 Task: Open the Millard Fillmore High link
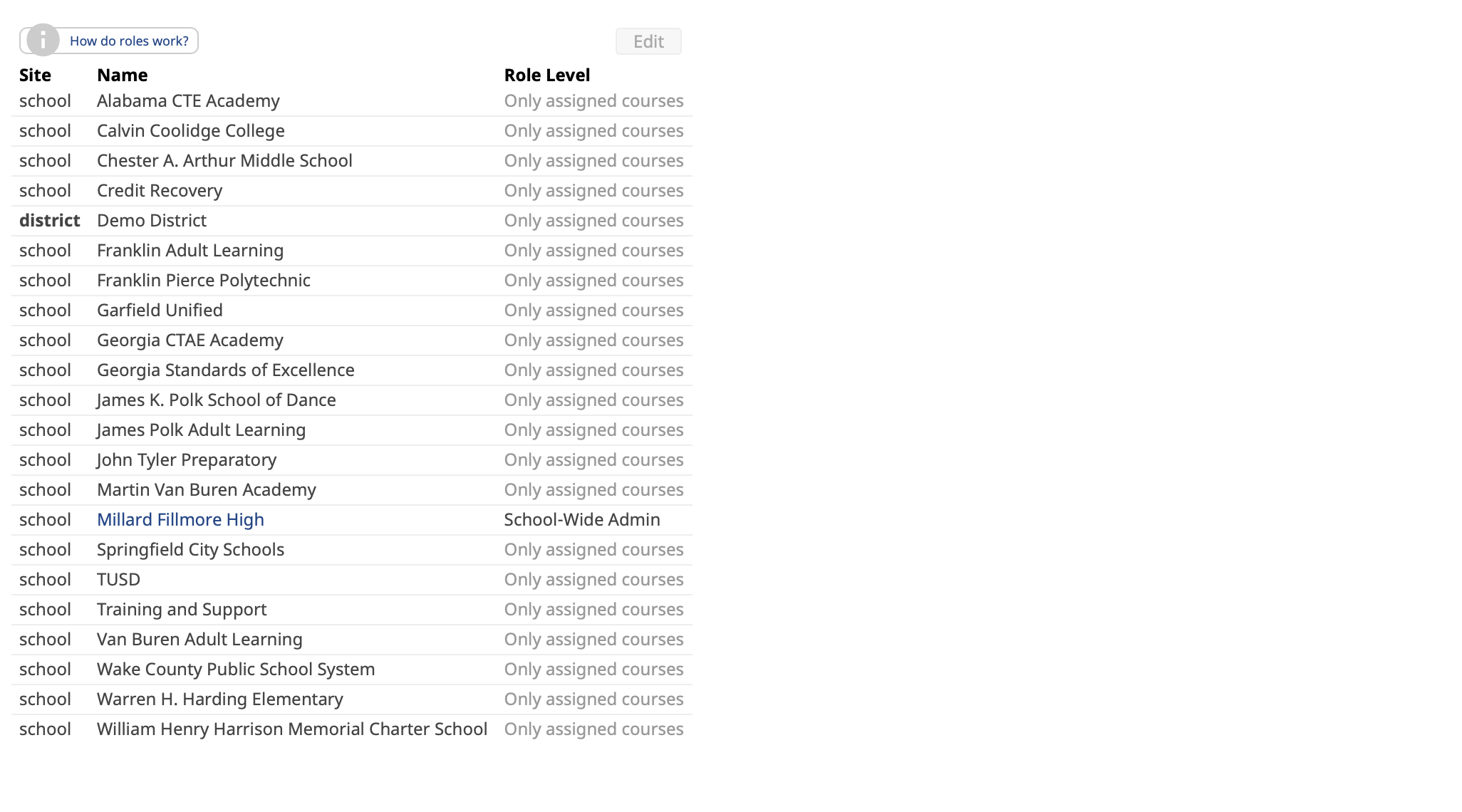click(x=180, y=520)
